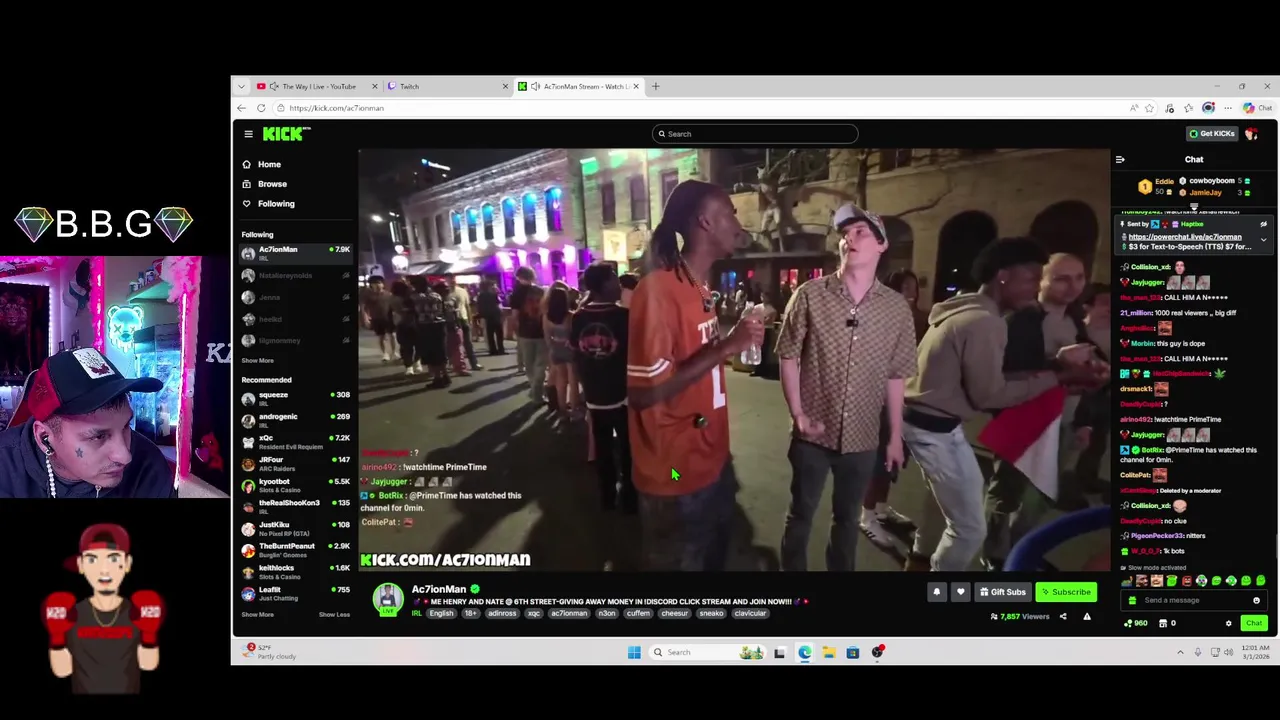Screen dimensions: 1280x720
Task: Select the clavicular tag
Action: point(749,614)
